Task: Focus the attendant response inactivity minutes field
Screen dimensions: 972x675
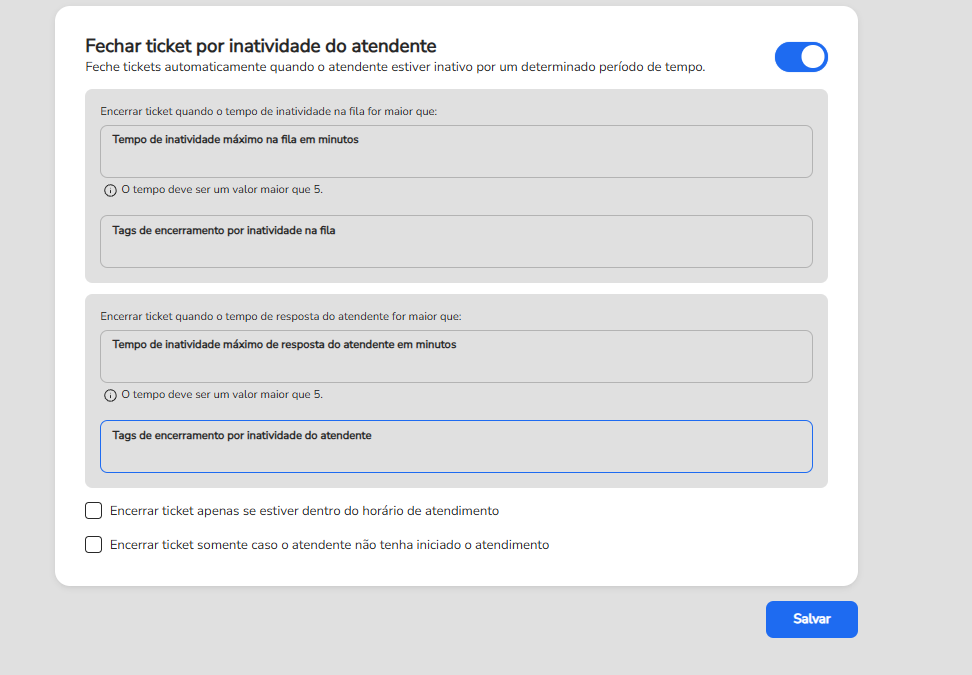Action: click(x=456, y=363)
